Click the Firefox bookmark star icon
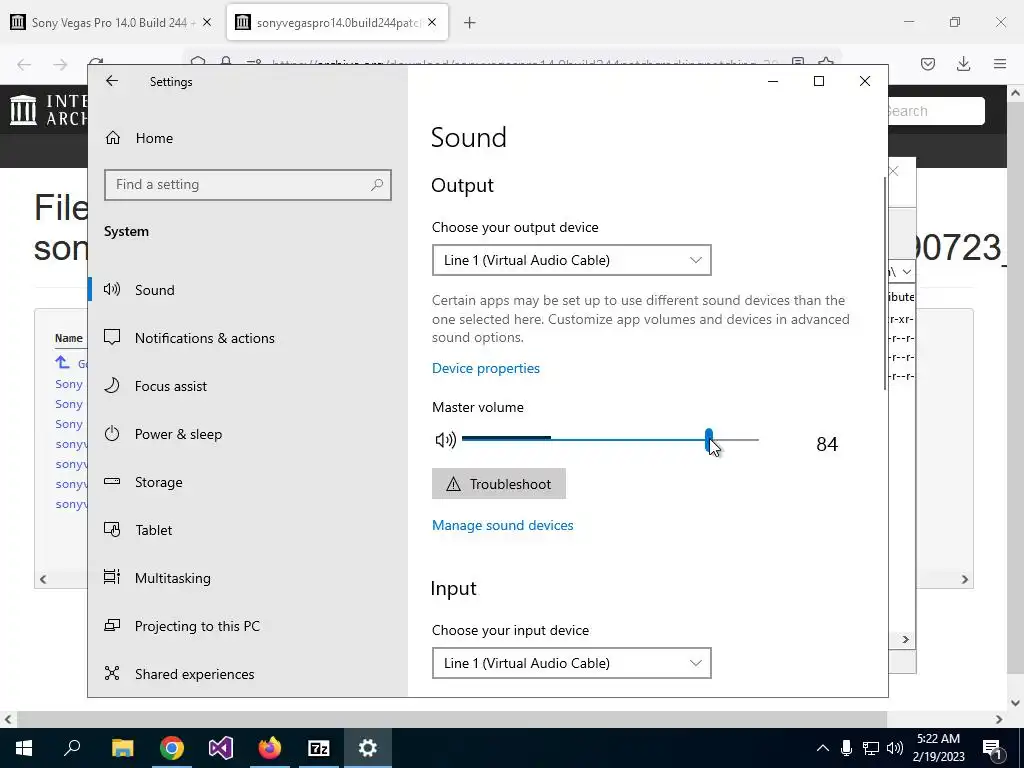This screenshot has width=1024, height=768. point(825,61)
